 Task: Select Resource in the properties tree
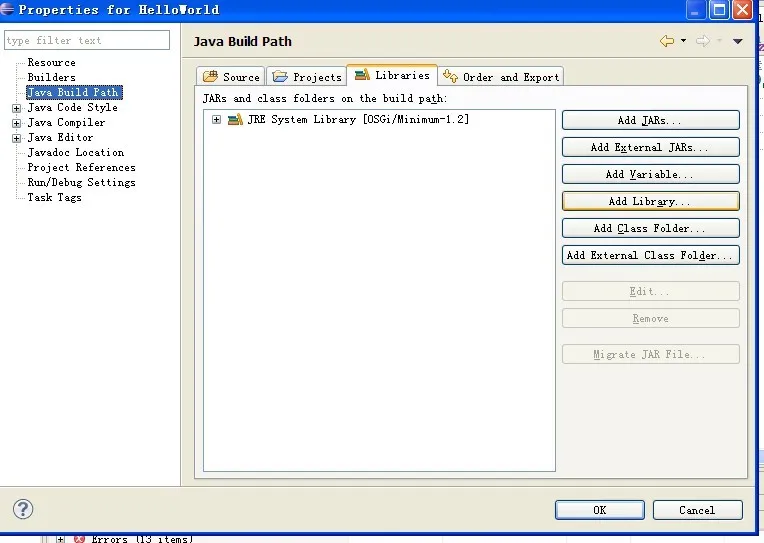click(x=51, y=62)
